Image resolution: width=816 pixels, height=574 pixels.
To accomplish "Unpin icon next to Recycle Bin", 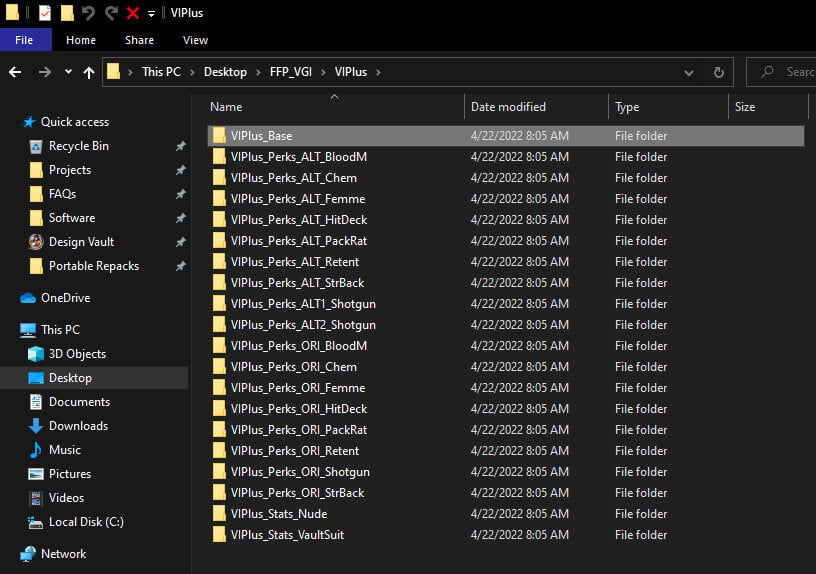I will tap(181, 146).
